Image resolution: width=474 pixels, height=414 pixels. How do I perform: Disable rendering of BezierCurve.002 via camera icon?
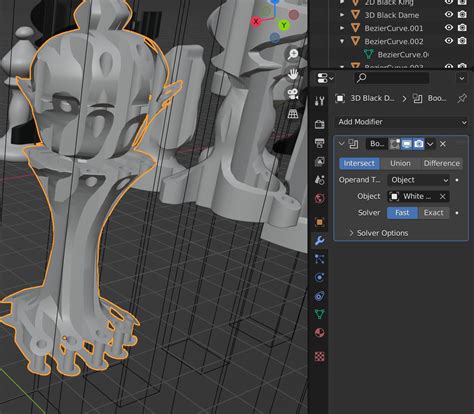462,41
